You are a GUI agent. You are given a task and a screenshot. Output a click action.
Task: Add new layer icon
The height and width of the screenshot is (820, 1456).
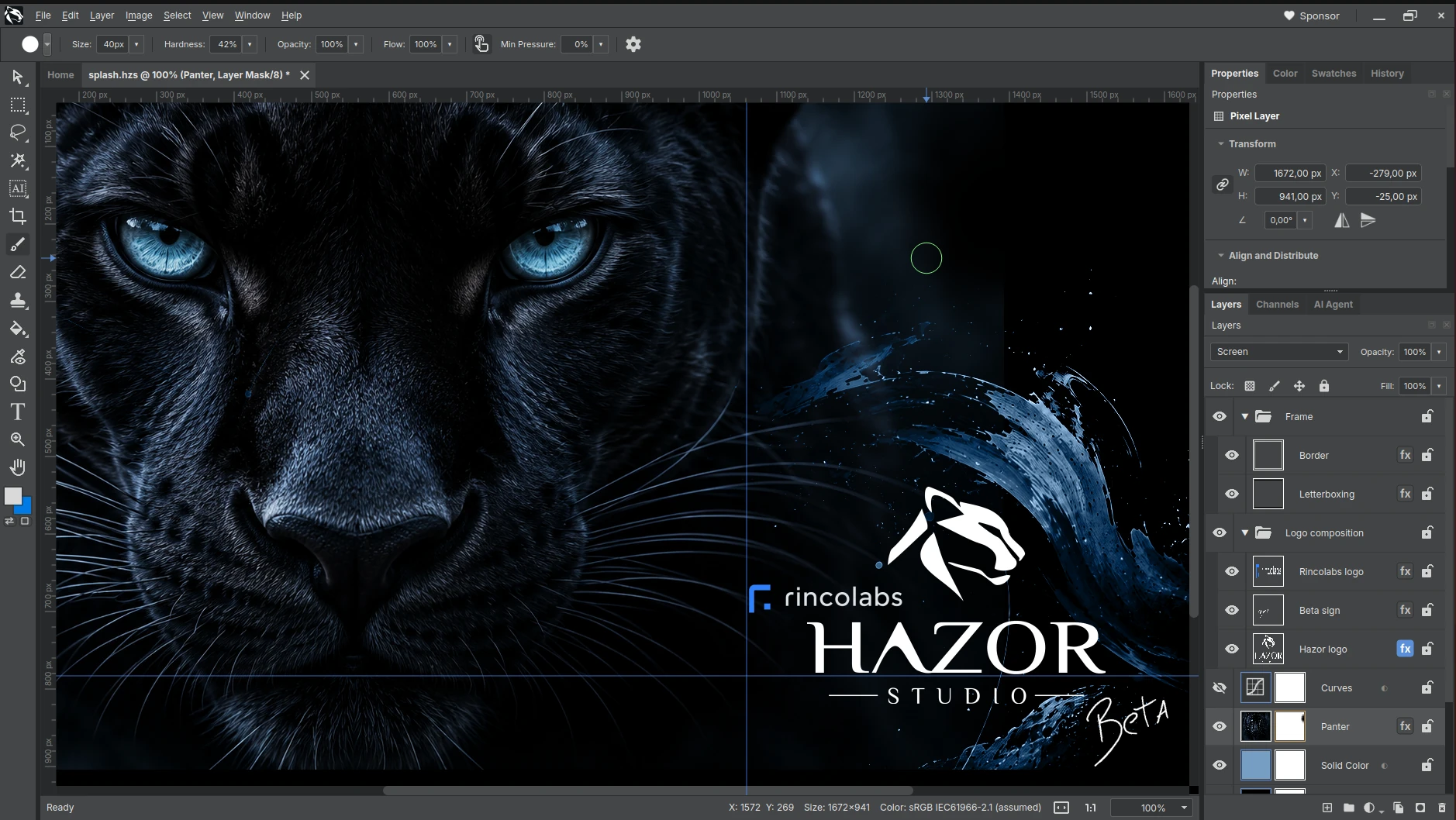(x=1327, y=808)
